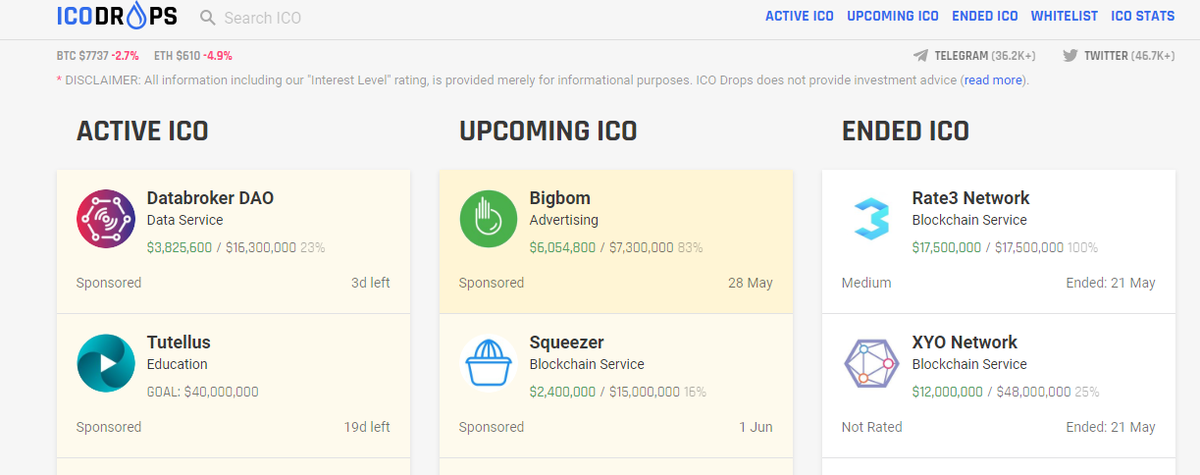This screenshot has width=1200, height=475.
Task: Navigate to Ended ICO in the header
Action: 985,16
